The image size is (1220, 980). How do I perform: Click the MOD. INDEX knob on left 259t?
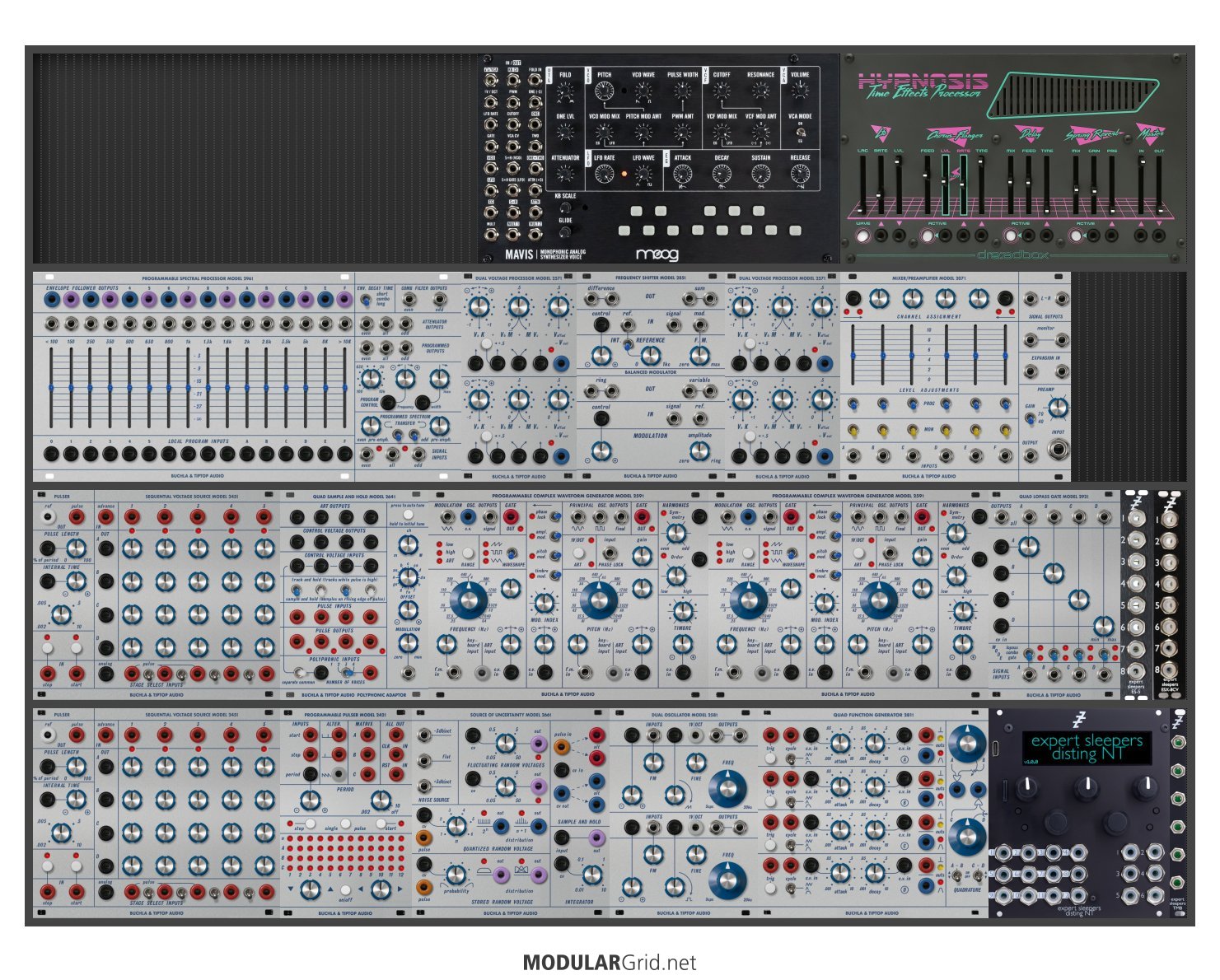pyautogui.click(x=545, y=602)
